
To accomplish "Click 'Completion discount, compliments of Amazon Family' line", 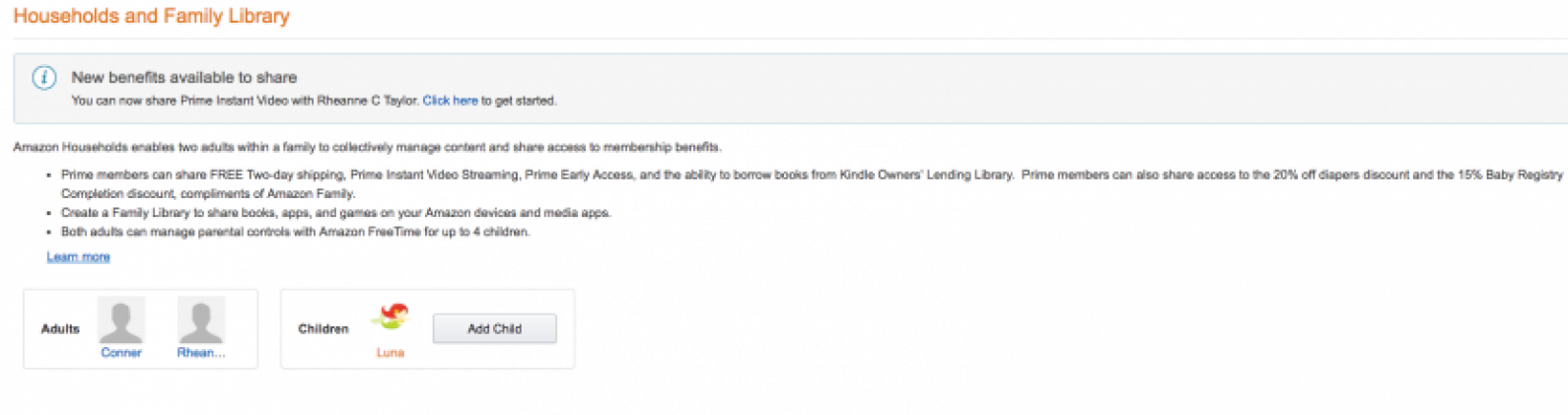I will 208,193.
